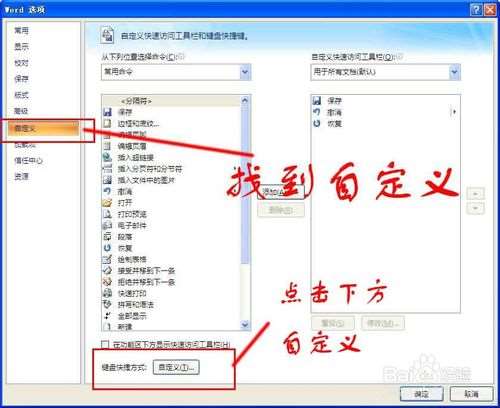Select 恢复 icon in right toolbar list
The height and width of the screenshot is (408, 500).
click(317, 124)
